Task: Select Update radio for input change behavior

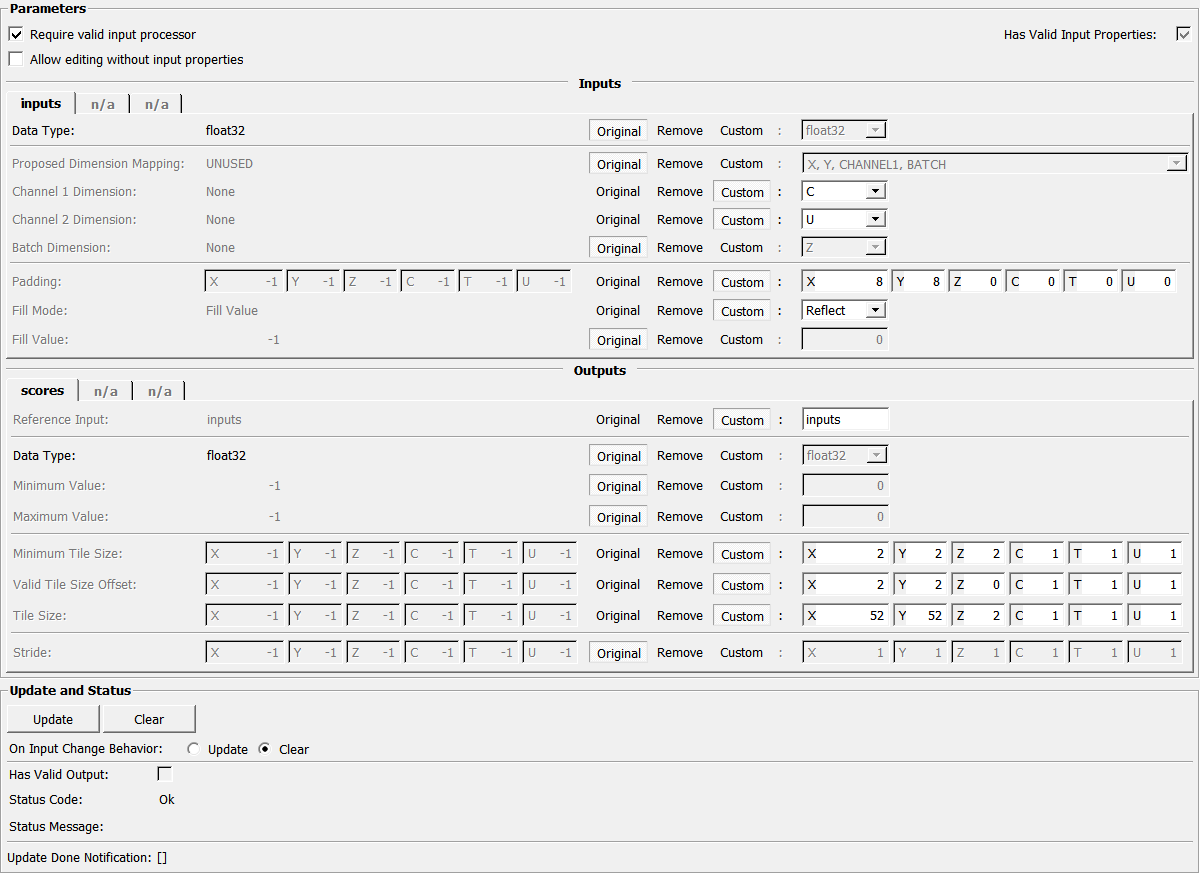Action: click(194, 749)
